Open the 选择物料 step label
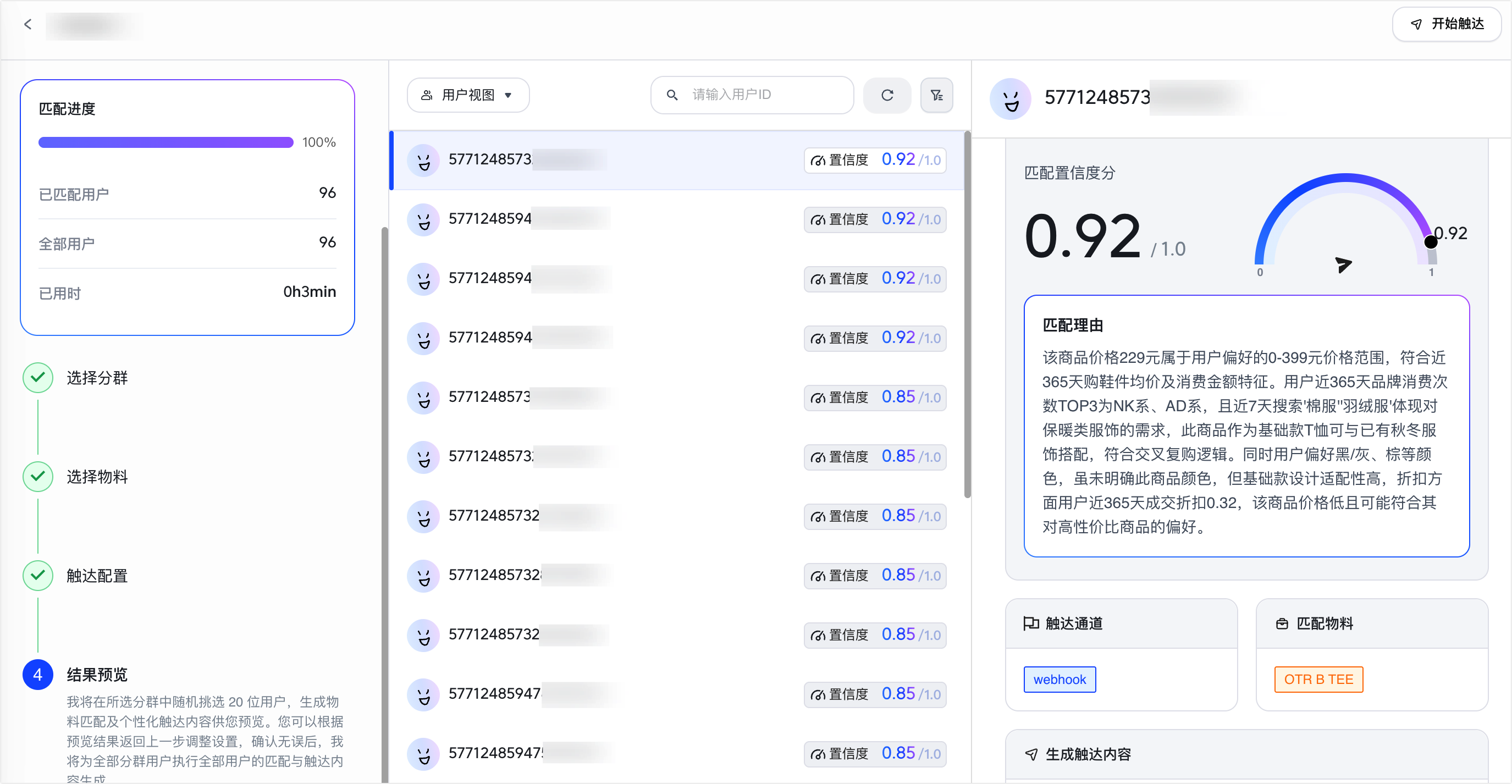Image resolution: width=1512 pixels, height=784 pixels. 97,477
